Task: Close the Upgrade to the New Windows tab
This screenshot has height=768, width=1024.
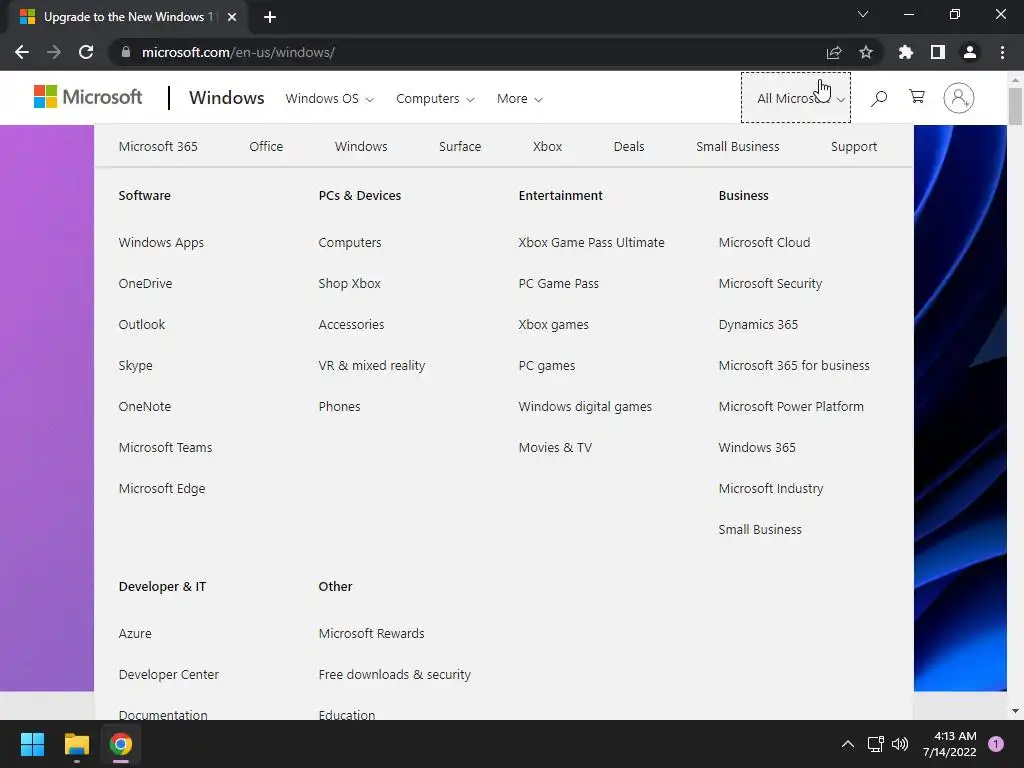Action: [232, 17]
